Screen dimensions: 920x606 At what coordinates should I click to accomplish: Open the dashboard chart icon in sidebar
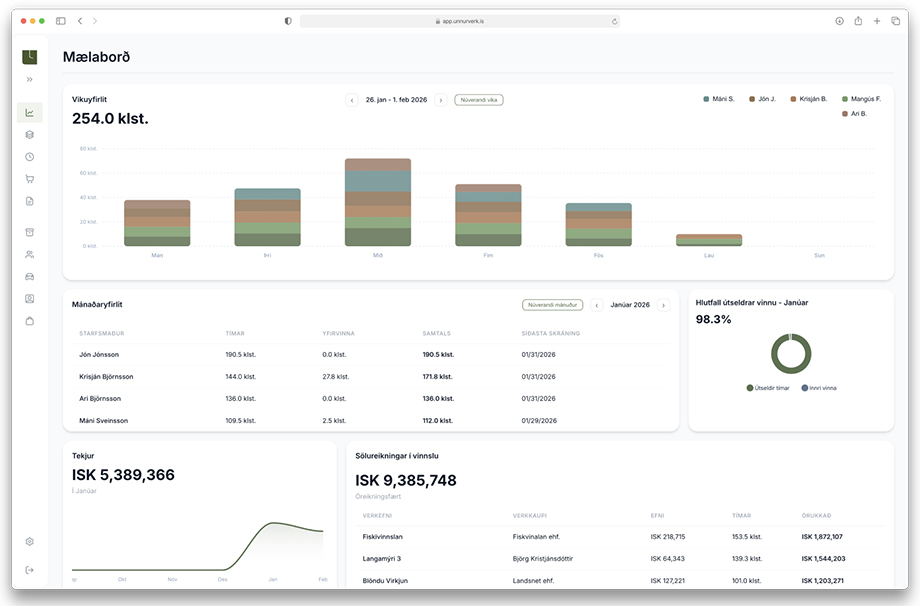[x=30, y=112]
